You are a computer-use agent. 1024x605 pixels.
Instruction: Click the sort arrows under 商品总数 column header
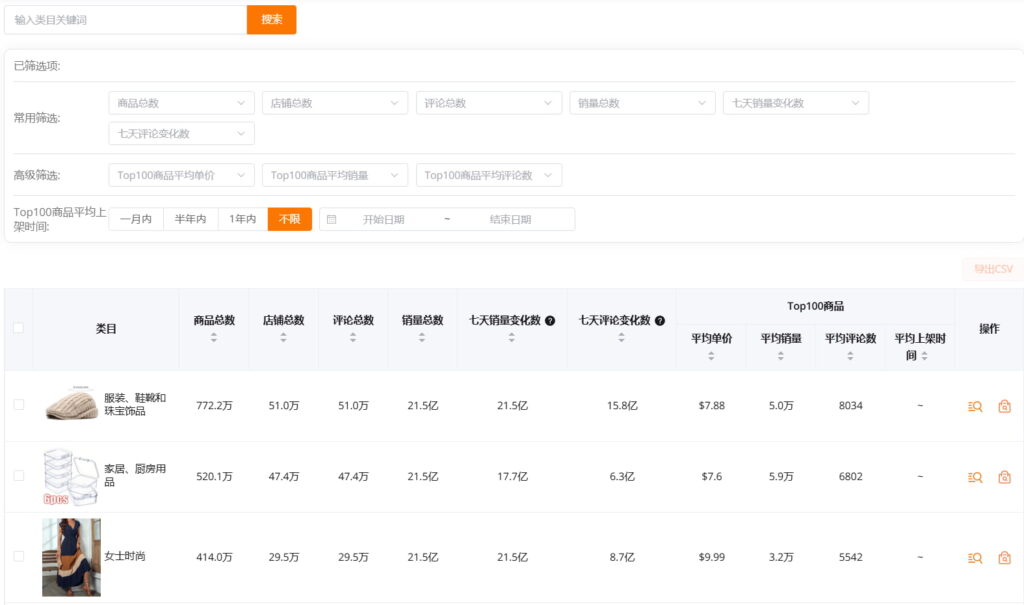[214, 339]
